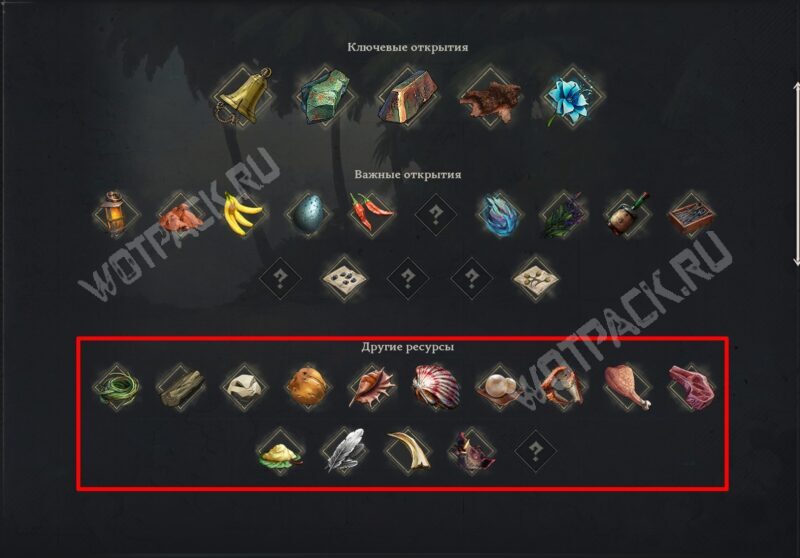Select the drumstick poultry leg resource
The width and height of the screenshot is (800, 558).
627,387
